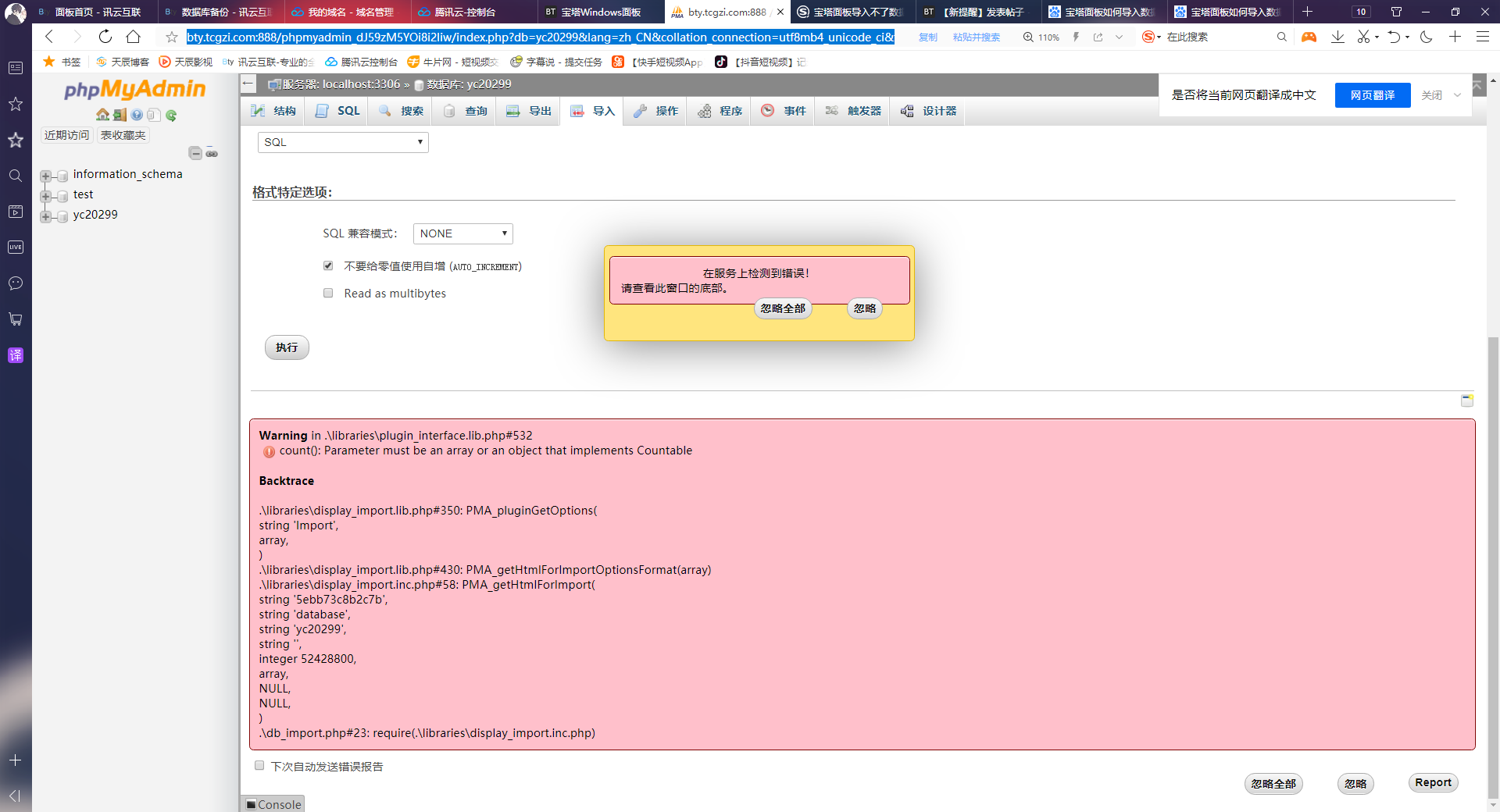The height and width of the screenshot is (812, 1500).
Task: Open the 操作 (Operations) tab
Action: [655, 111]
